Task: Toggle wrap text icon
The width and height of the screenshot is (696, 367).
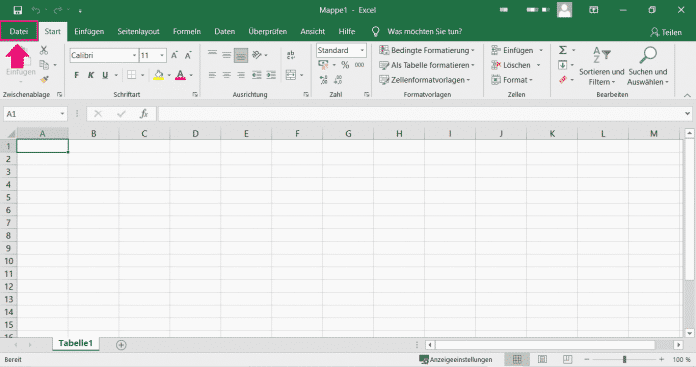Action: tap(291, 55)
